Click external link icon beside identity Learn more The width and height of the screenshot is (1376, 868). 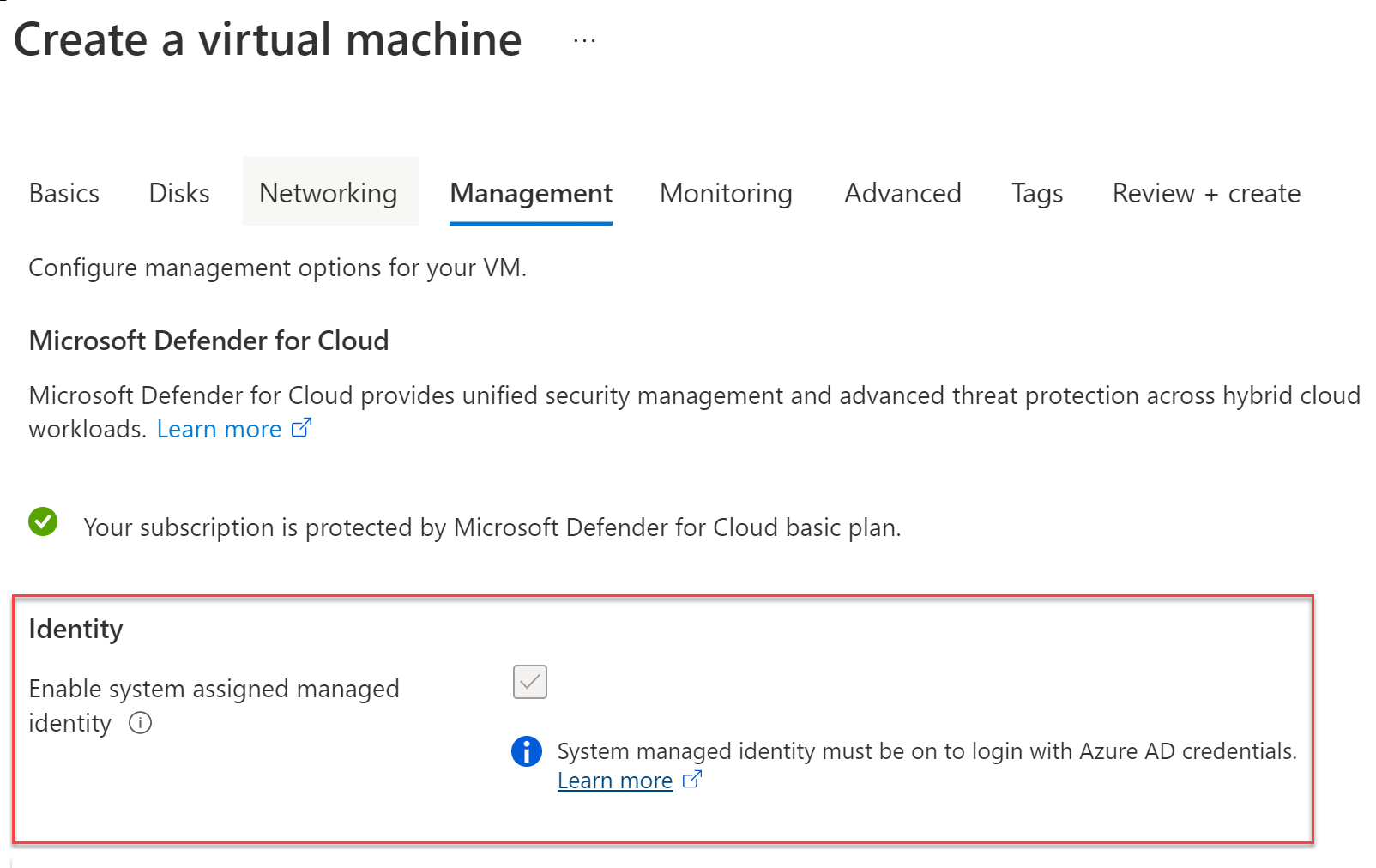(691, 779)
